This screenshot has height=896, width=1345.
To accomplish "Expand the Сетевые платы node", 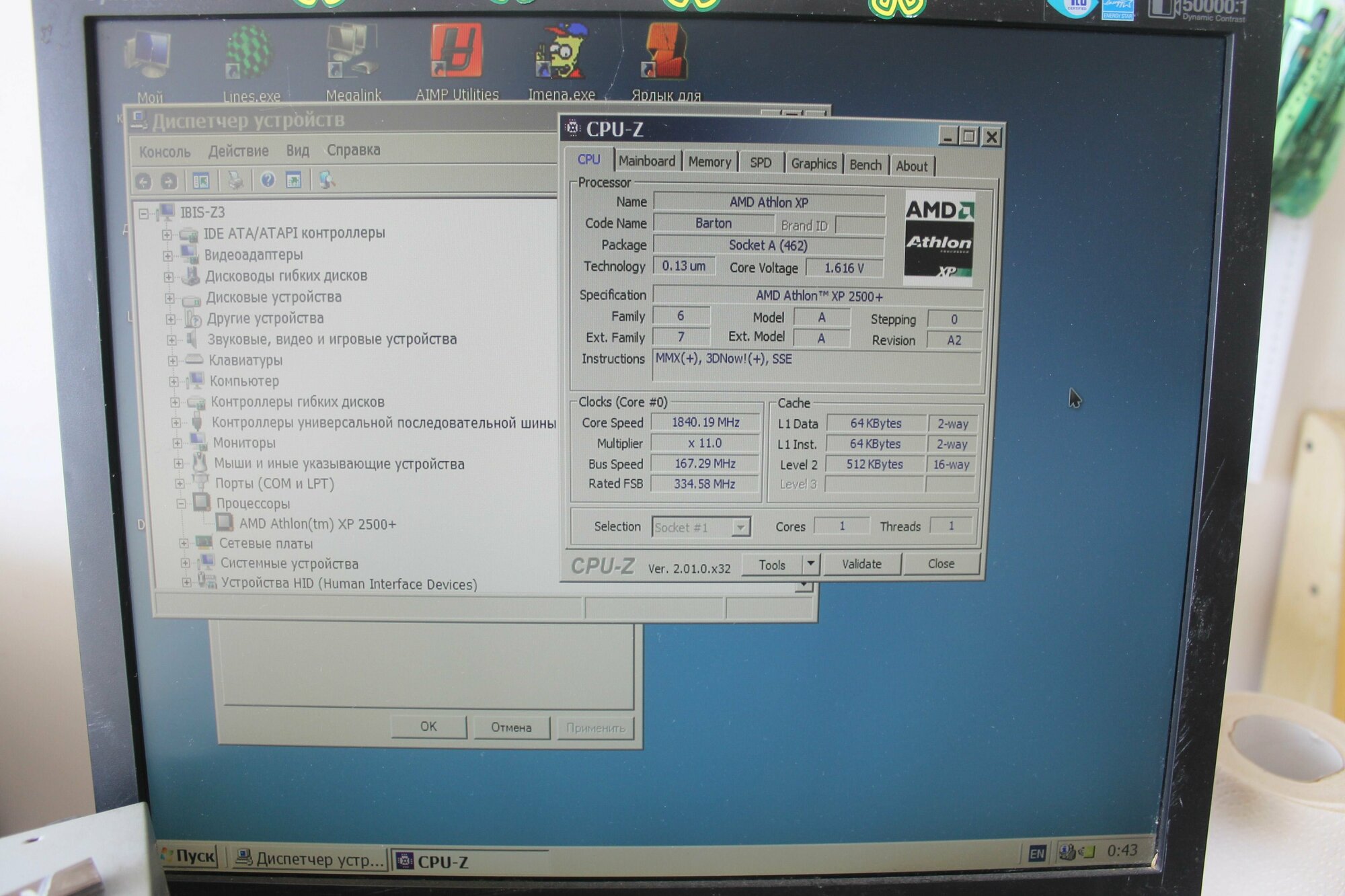I will click(x=184, y=543).
